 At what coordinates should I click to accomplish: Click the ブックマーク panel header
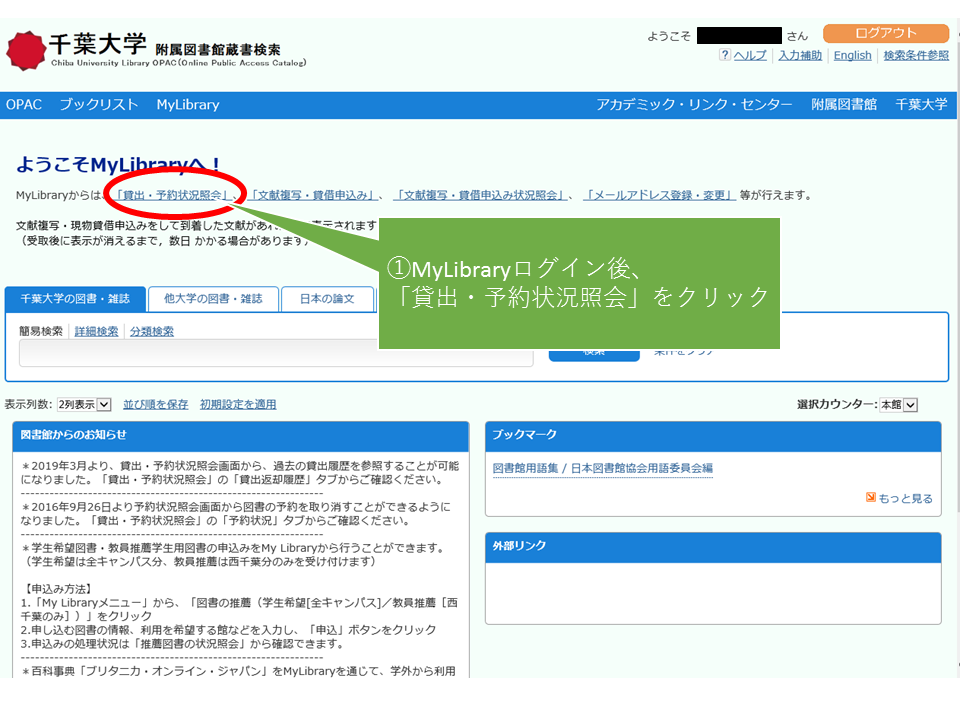713,435
